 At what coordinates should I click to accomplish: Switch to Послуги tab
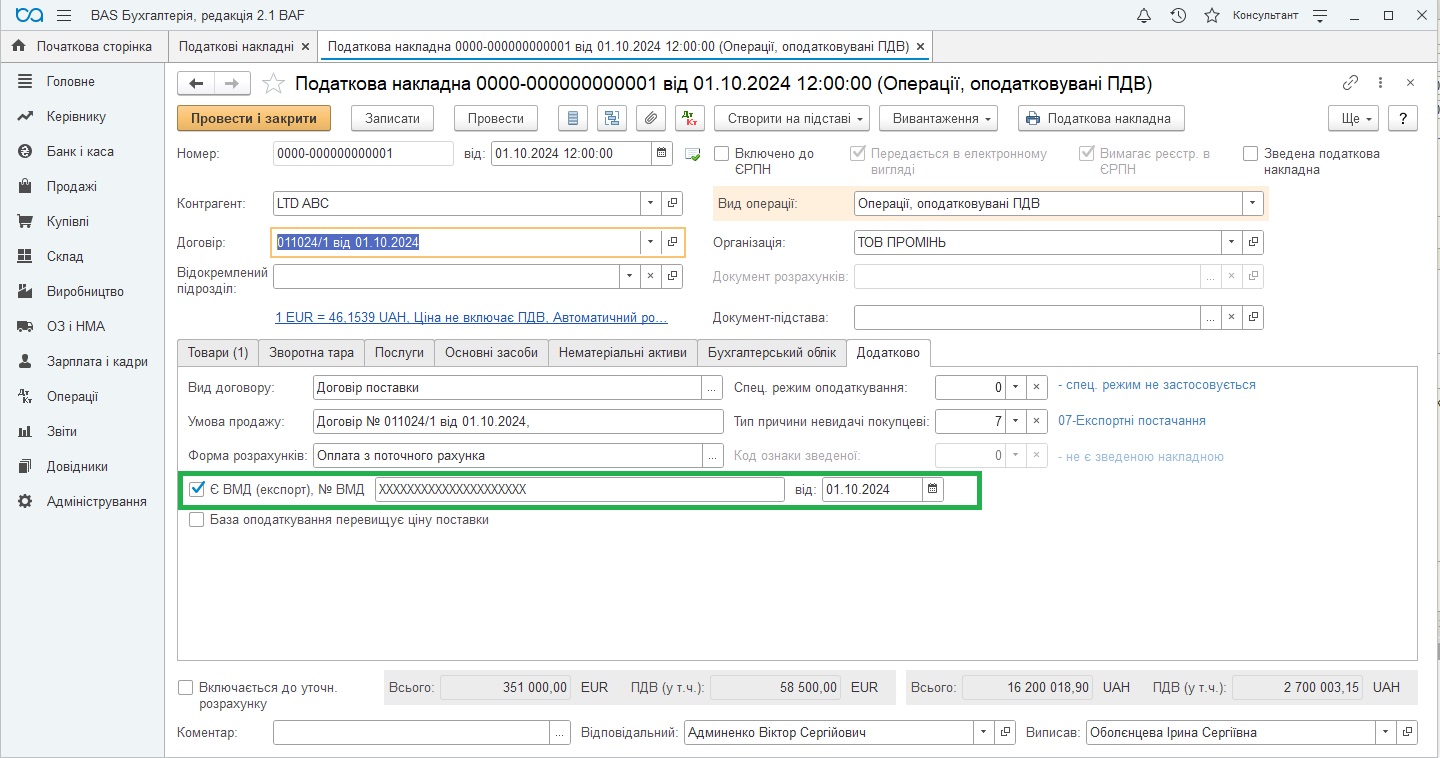pos(399,352)
